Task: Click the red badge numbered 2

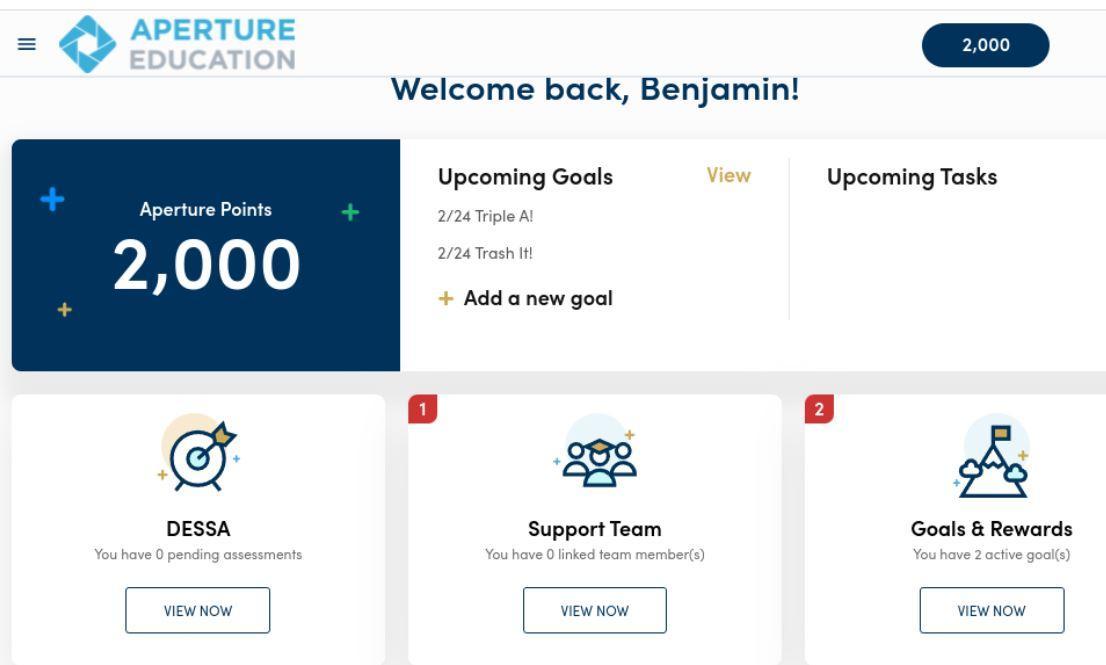Action: pos(819,409)
